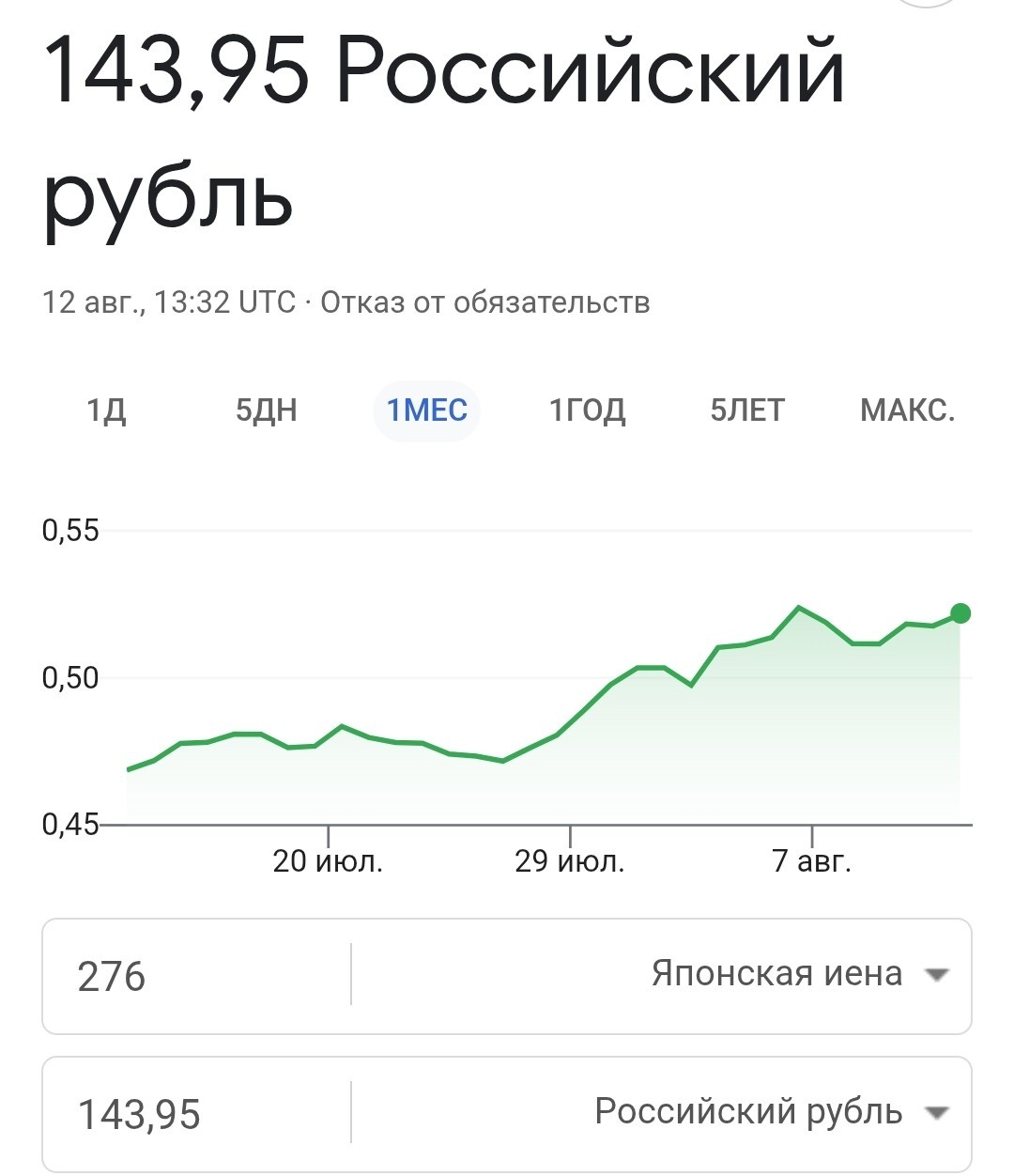
Task: Click the 143,95 converted amount field
Action: (196, 1114)
